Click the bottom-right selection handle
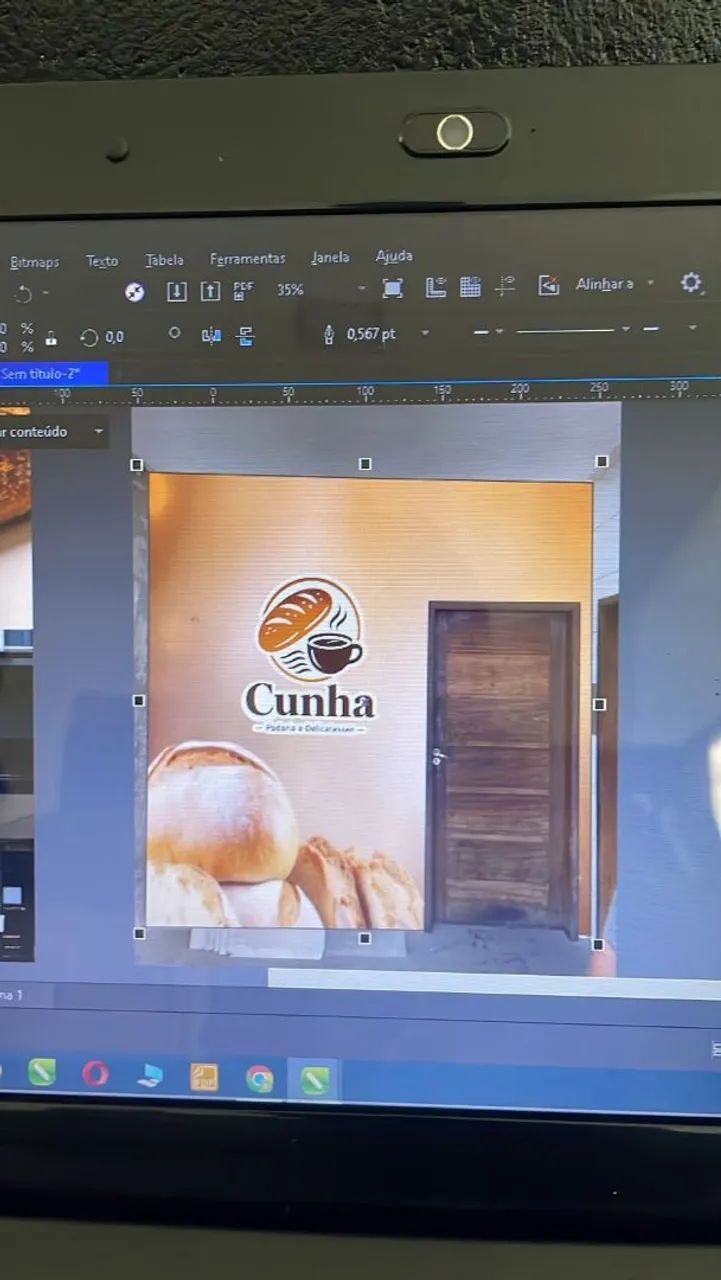Screen dimensions: 721x1280 (598, 944)
